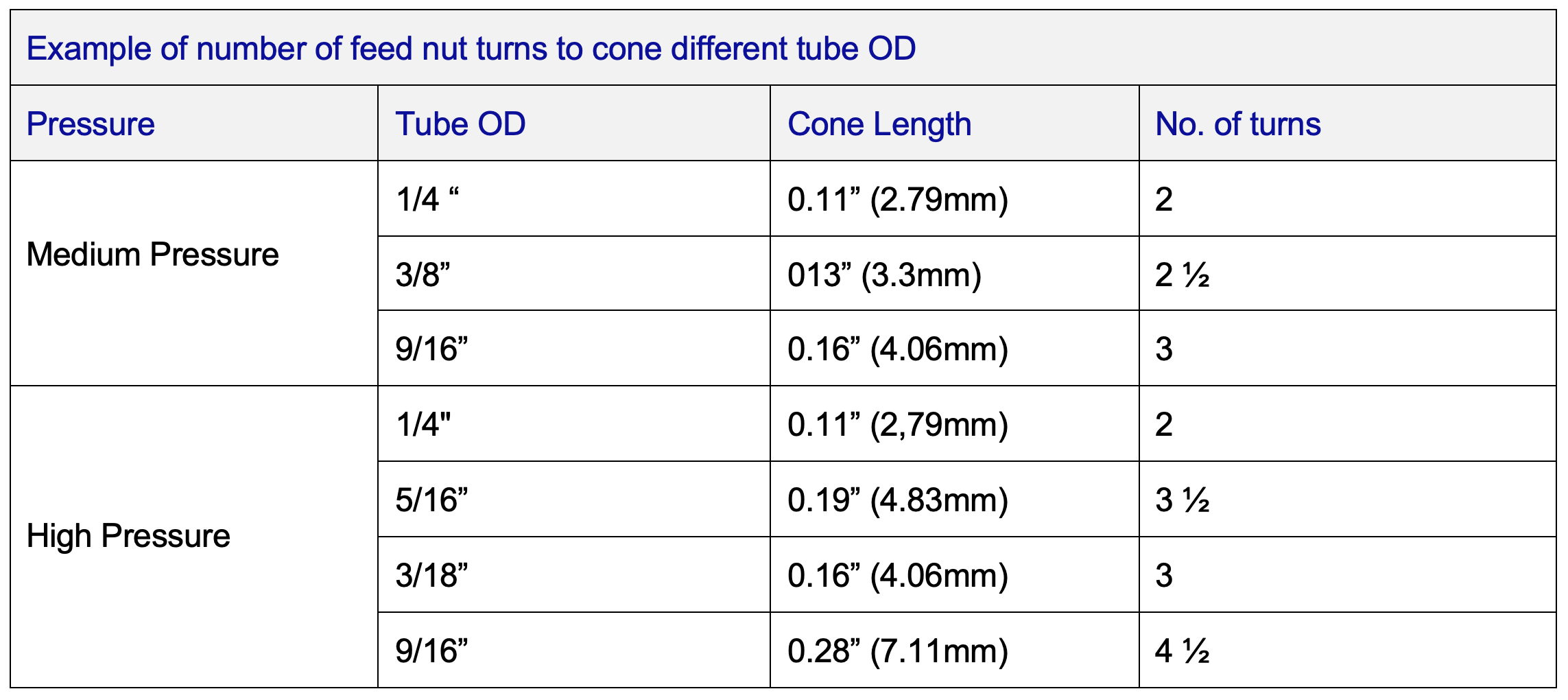The height and width of the screenshot is (700, 1568).
Task: Select the 2 ½ turns cell
Action: click(x=1182, y=275)
